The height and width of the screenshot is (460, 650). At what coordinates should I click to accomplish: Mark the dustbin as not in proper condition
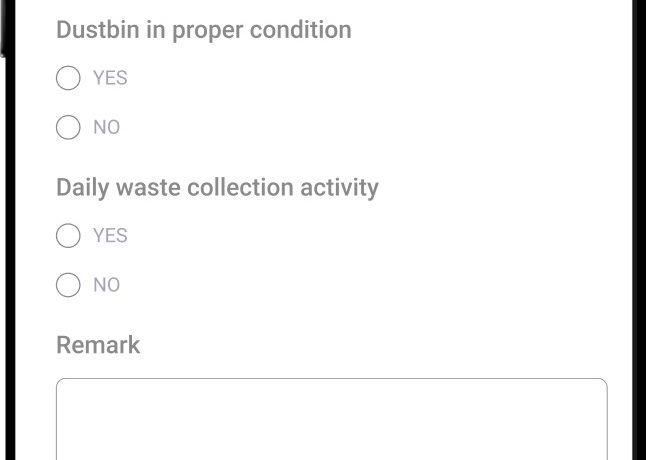coord(68,127)
